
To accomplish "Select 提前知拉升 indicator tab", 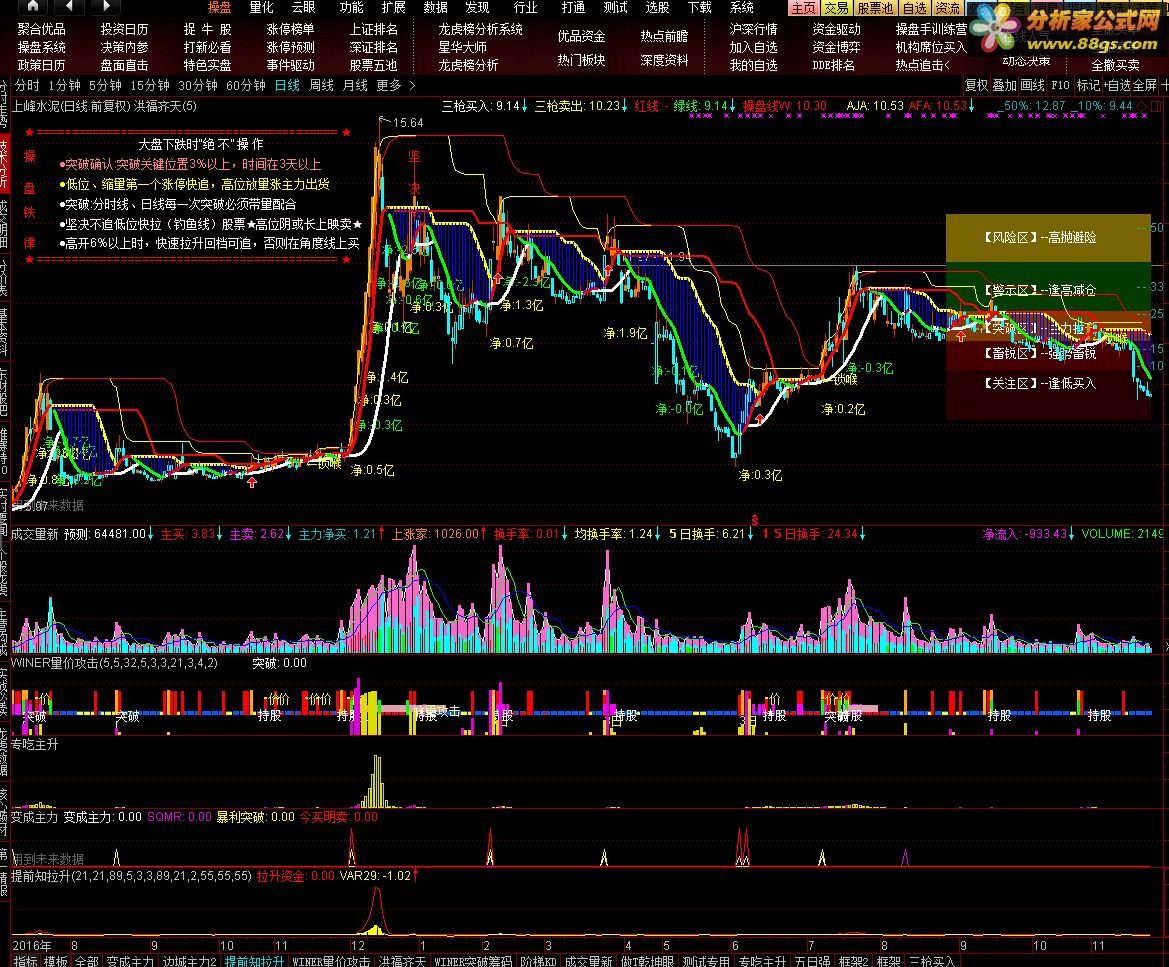I will (x=254, y=961).
